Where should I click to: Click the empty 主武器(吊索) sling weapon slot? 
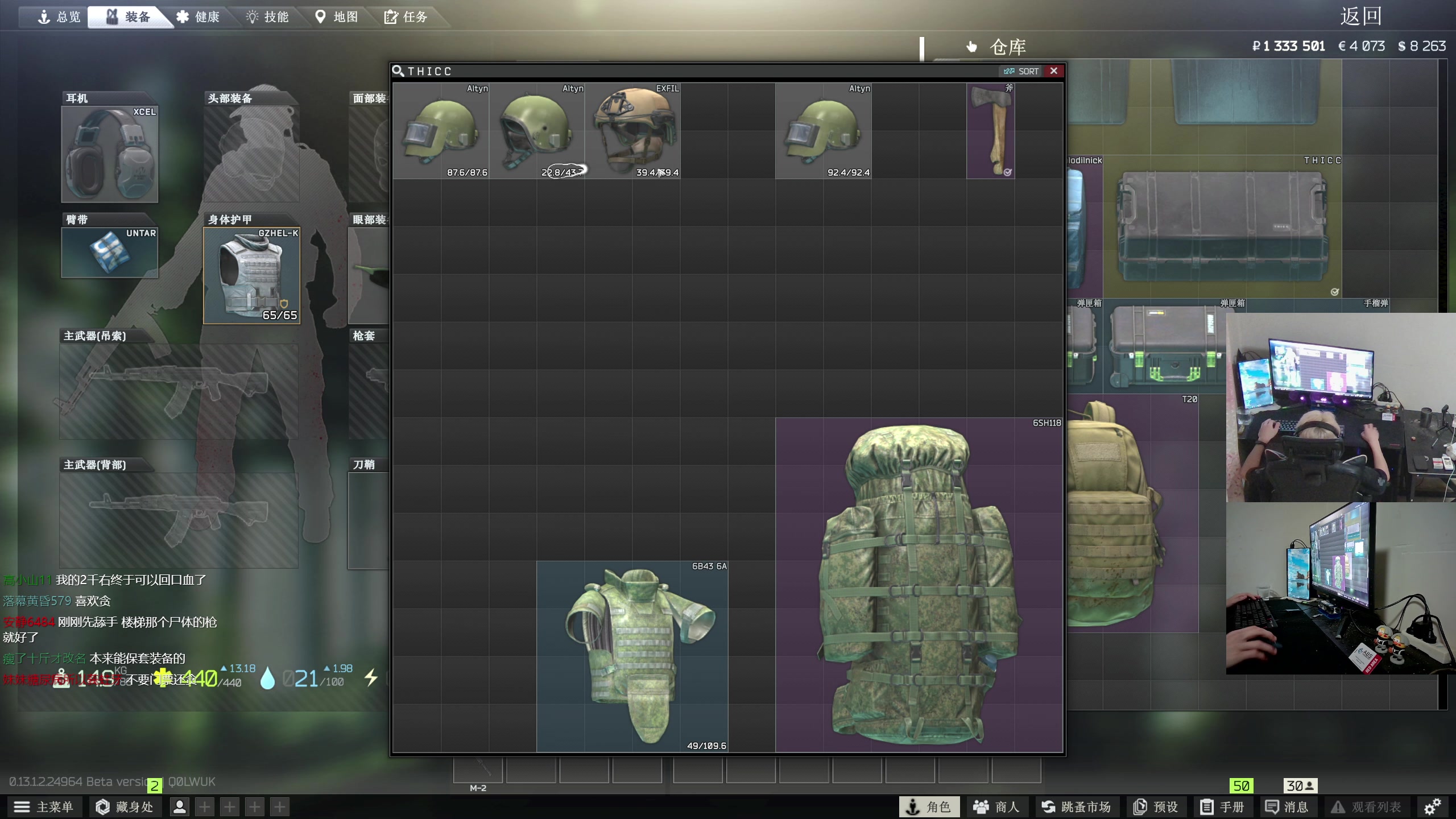(x=179, y=391)
